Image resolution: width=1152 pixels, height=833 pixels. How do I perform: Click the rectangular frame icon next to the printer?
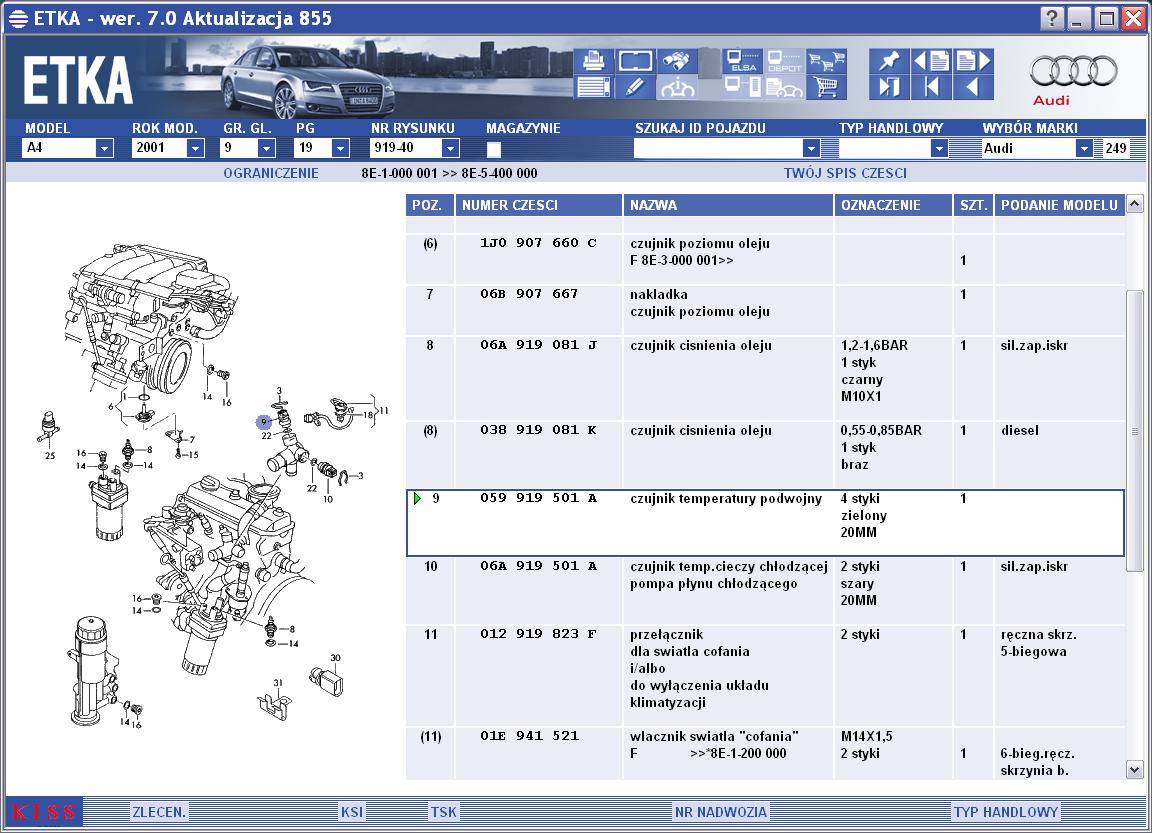coord(635,61)
